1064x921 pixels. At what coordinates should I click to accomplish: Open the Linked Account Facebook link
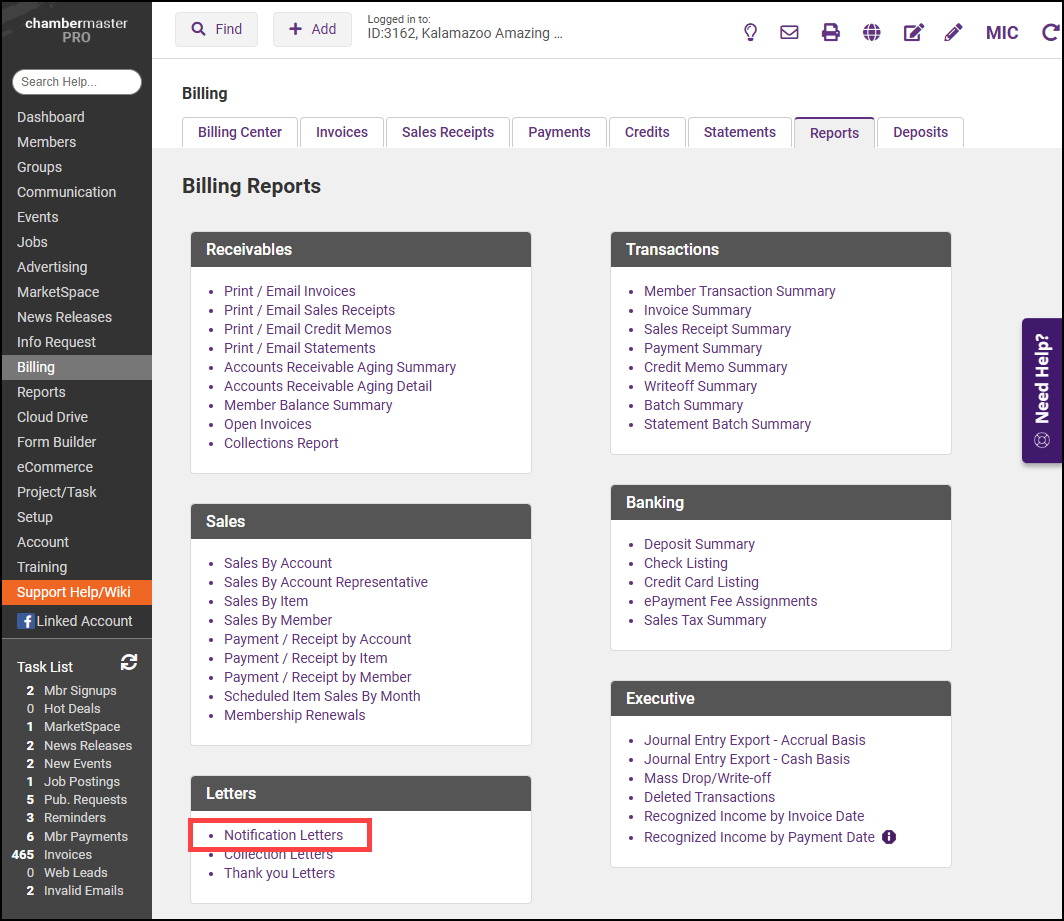tap(84, 621)
